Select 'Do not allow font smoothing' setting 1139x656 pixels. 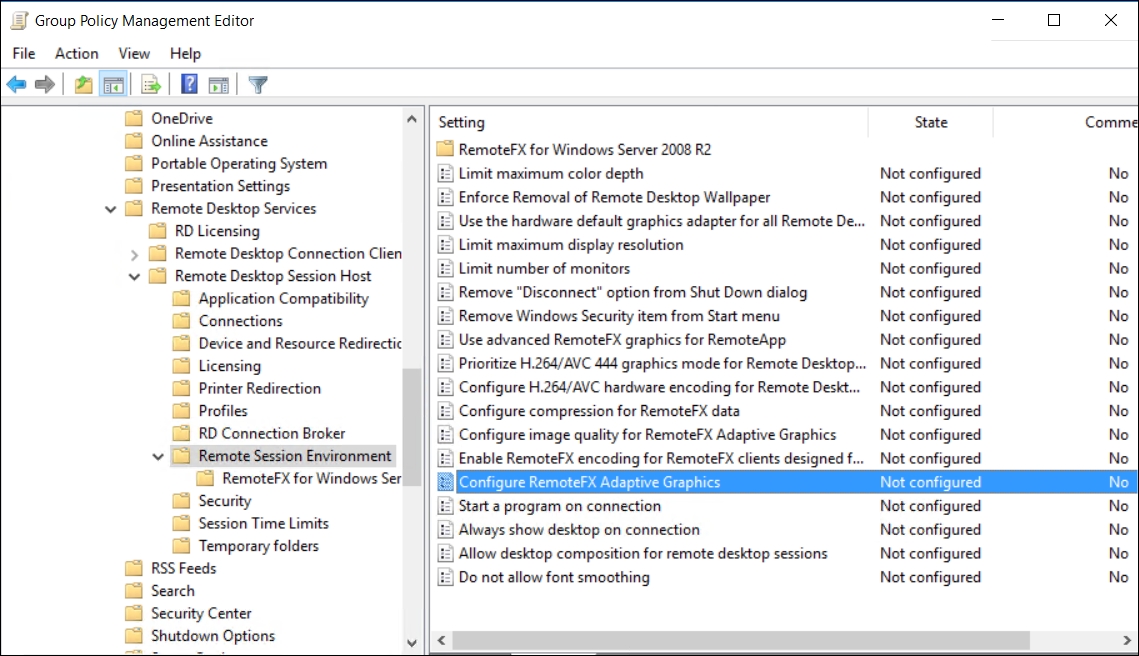click(x=553, y=577)
